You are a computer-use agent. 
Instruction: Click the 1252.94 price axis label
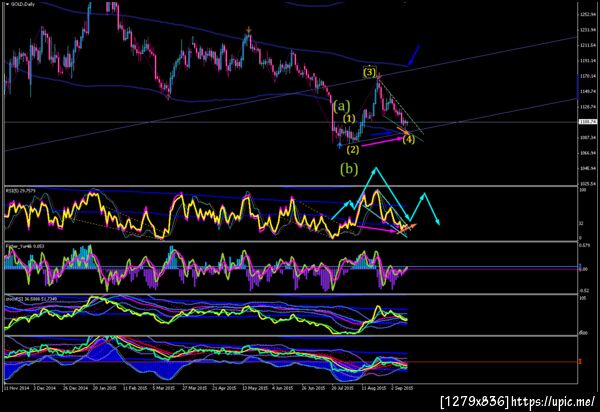point(588,15)
